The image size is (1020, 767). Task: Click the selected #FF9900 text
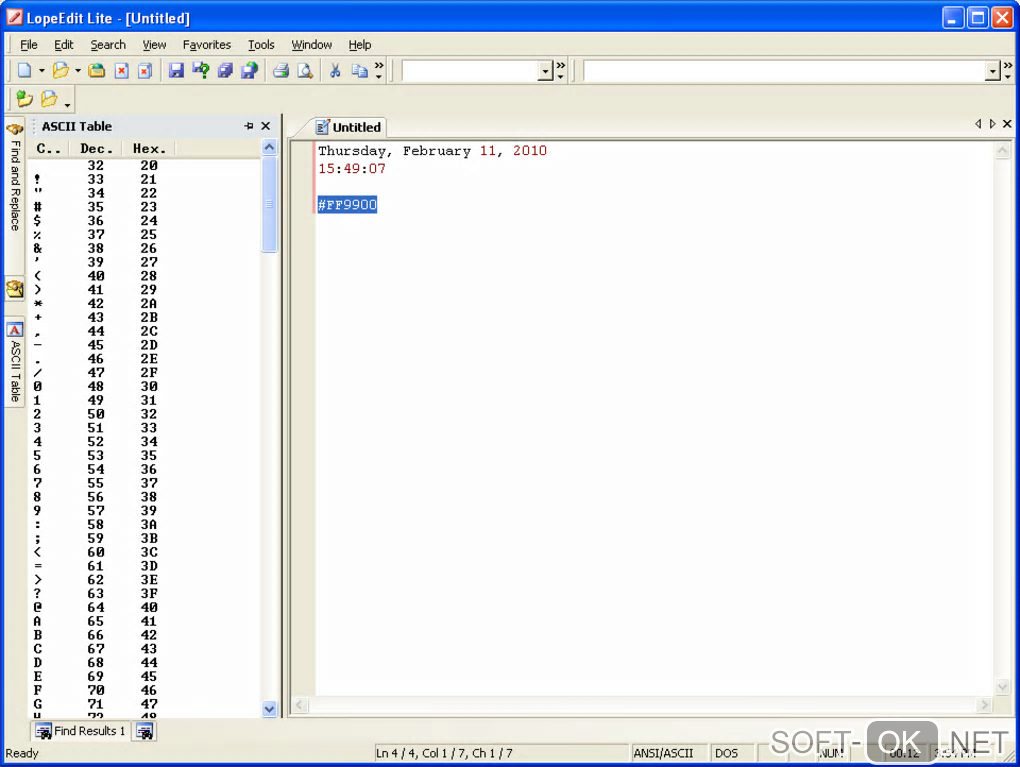tap(347, 205)
